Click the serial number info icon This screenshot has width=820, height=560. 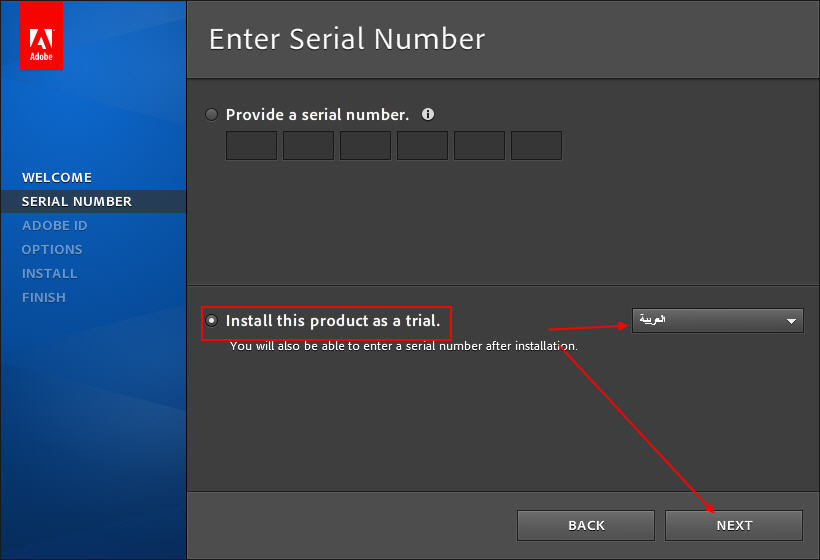[x=428, y=115]
